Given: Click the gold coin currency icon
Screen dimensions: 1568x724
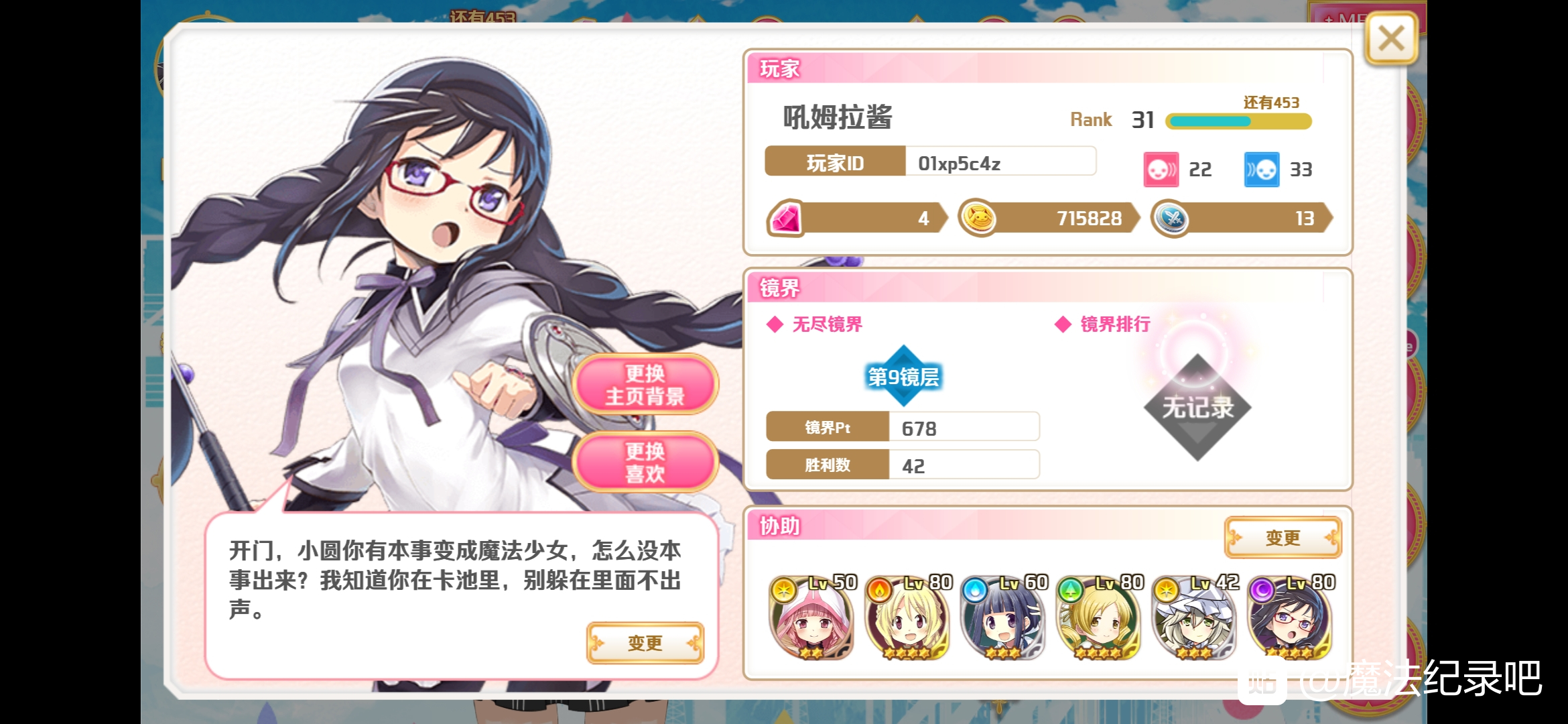Looking at the screenshot, I should click(x=978, y=219).
